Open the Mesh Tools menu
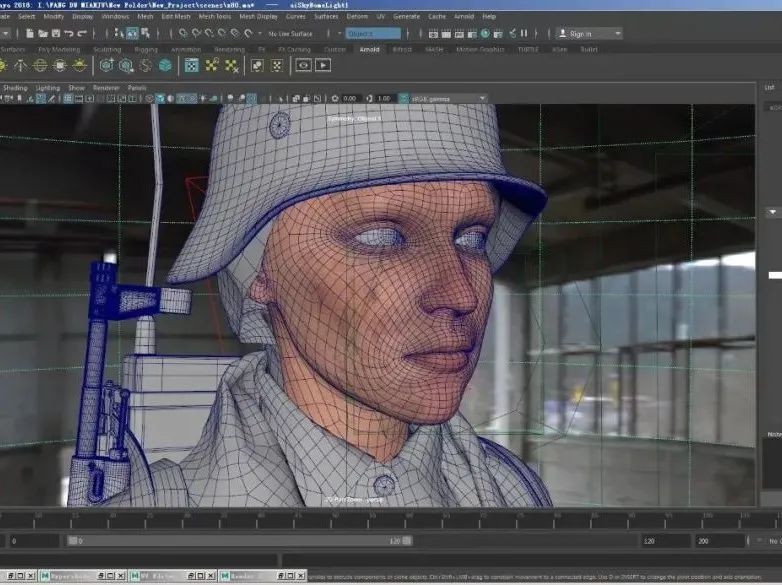Viewport: 782px width, 585px height. pyautogui.click(x=214, y=16)
